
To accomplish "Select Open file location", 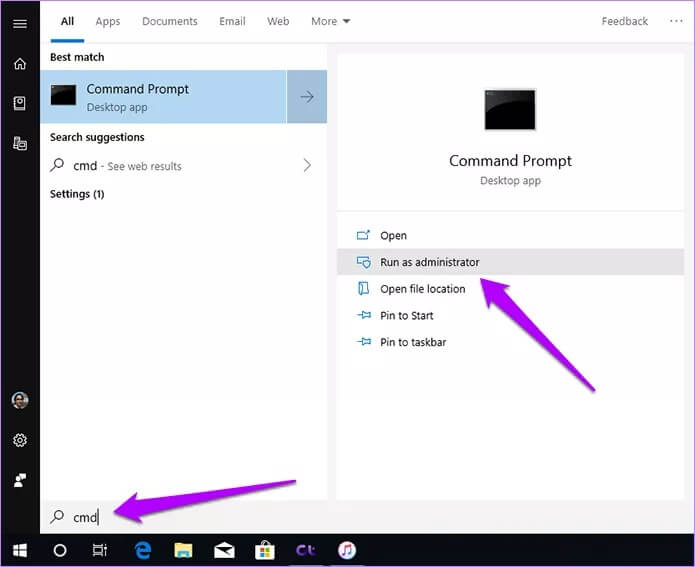I will 510,289.
